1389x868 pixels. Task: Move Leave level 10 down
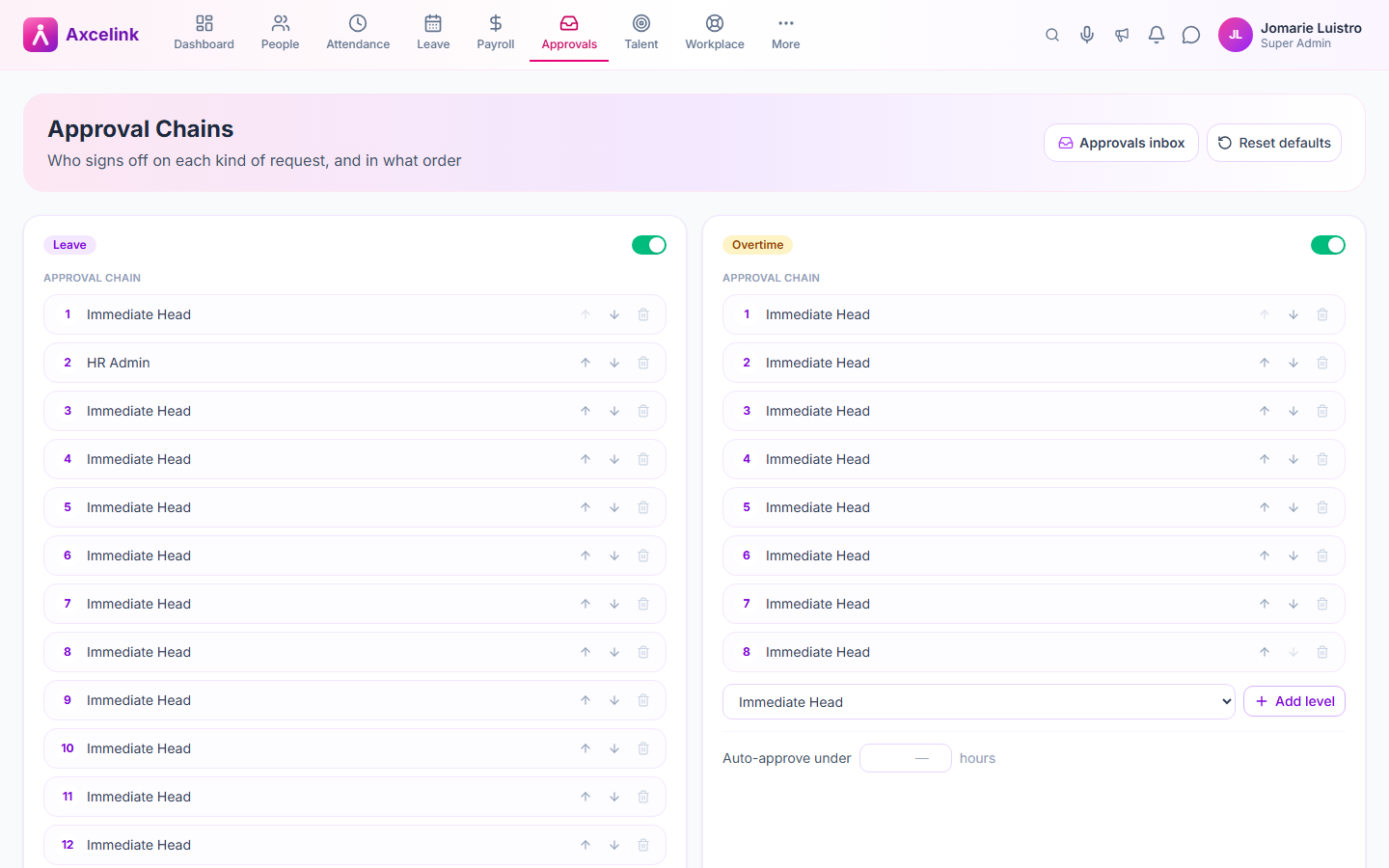coord(614,748)
